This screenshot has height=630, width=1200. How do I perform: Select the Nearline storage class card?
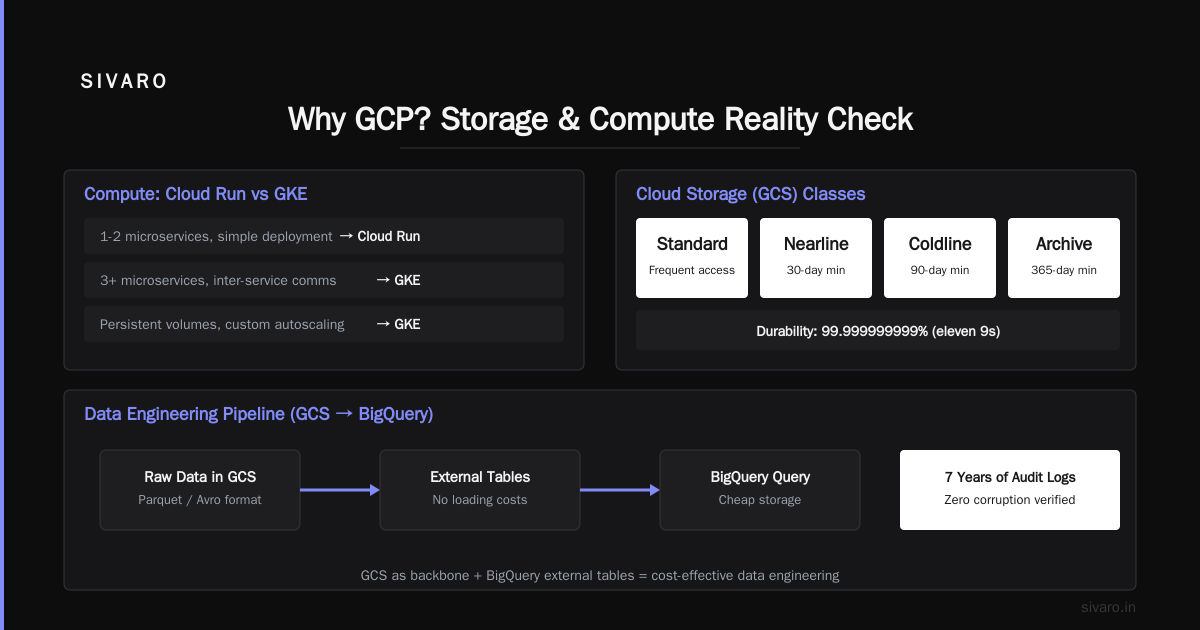816,258
